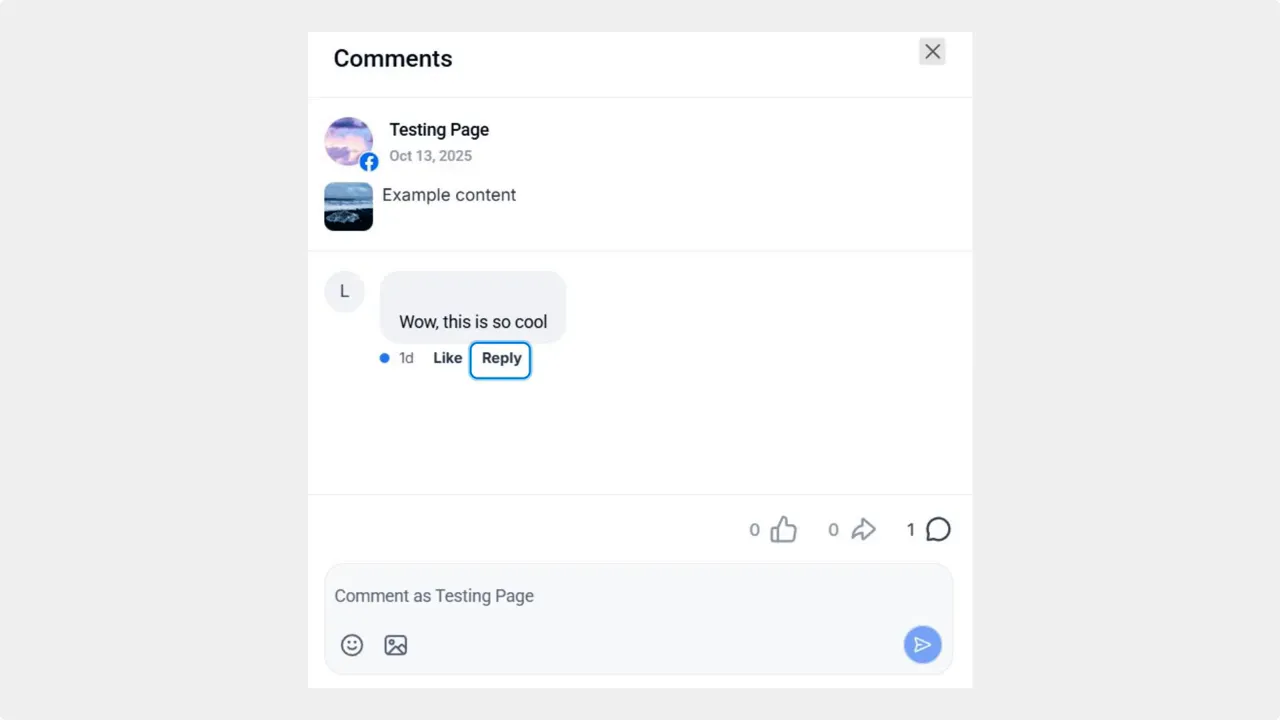Click the 'Oct 13, 2025' post date
This screenshot has width=1280, height=720.
(430, 156)
